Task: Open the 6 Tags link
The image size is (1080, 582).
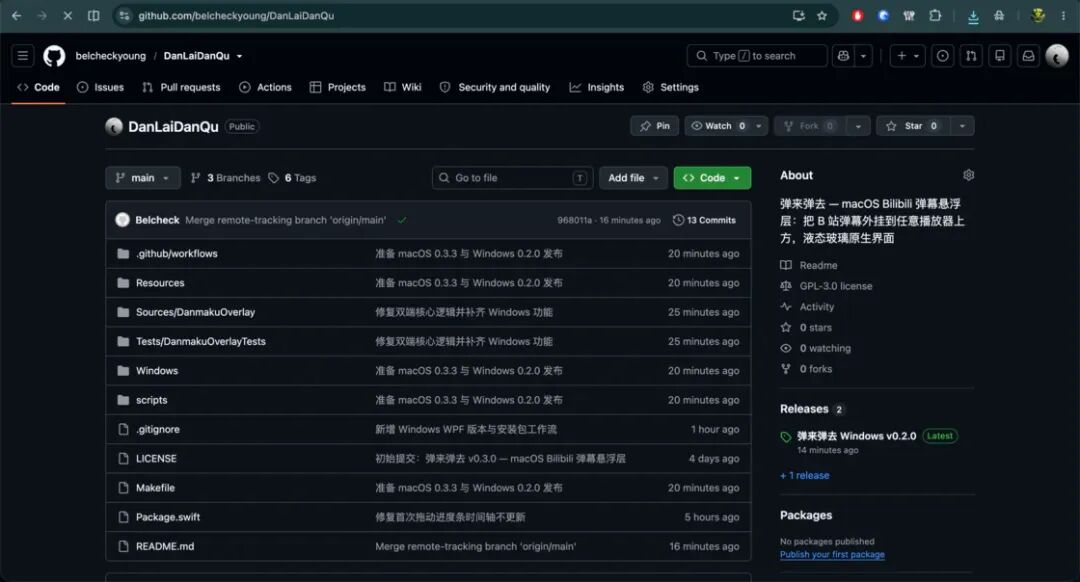Action: [292, 178]
